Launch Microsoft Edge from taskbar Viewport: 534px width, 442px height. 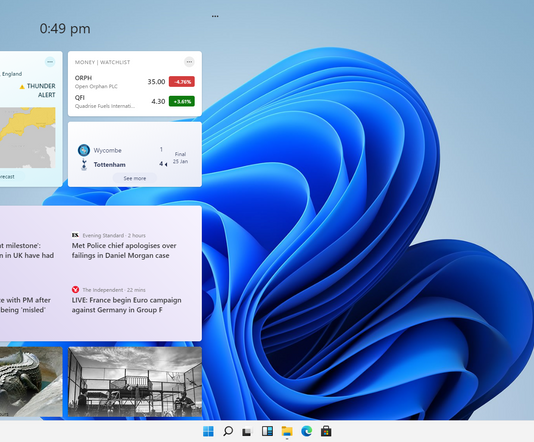[x=307, y=431]
